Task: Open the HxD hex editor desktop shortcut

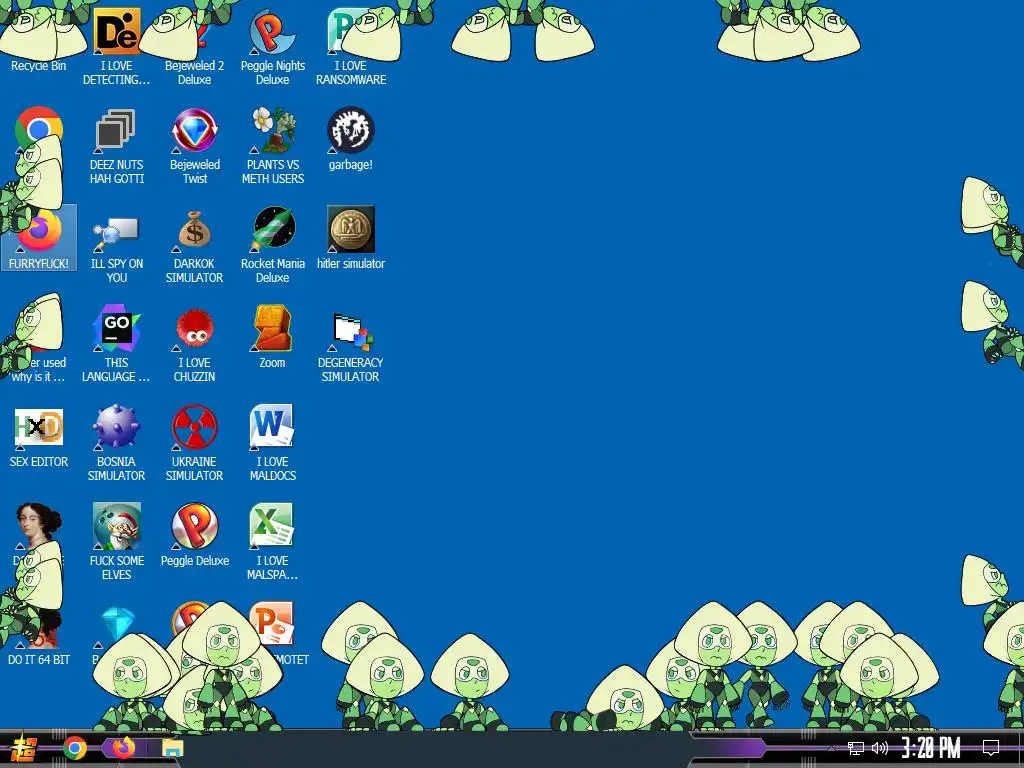Action: pos(39,436)
